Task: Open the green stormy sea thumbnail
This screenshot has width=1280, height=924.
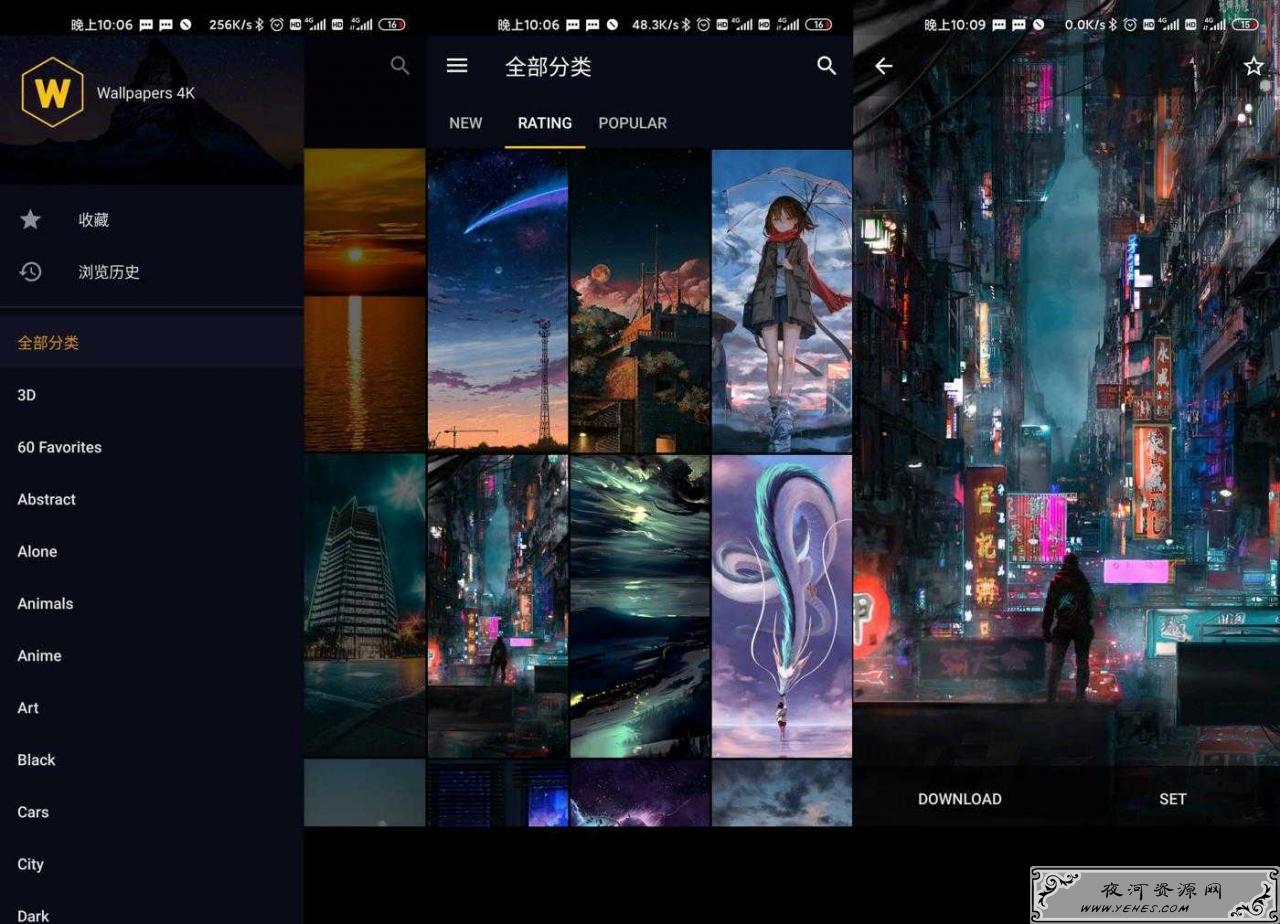Action: point(640,606)
